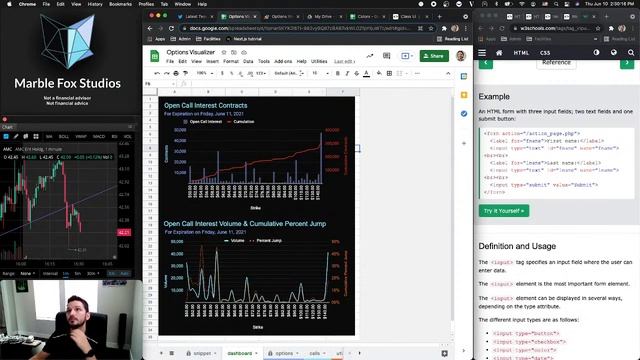The width and height of the screenshot is (640, 360).
Task: Star the Options Visualizer document
Action: click(224, 52)
